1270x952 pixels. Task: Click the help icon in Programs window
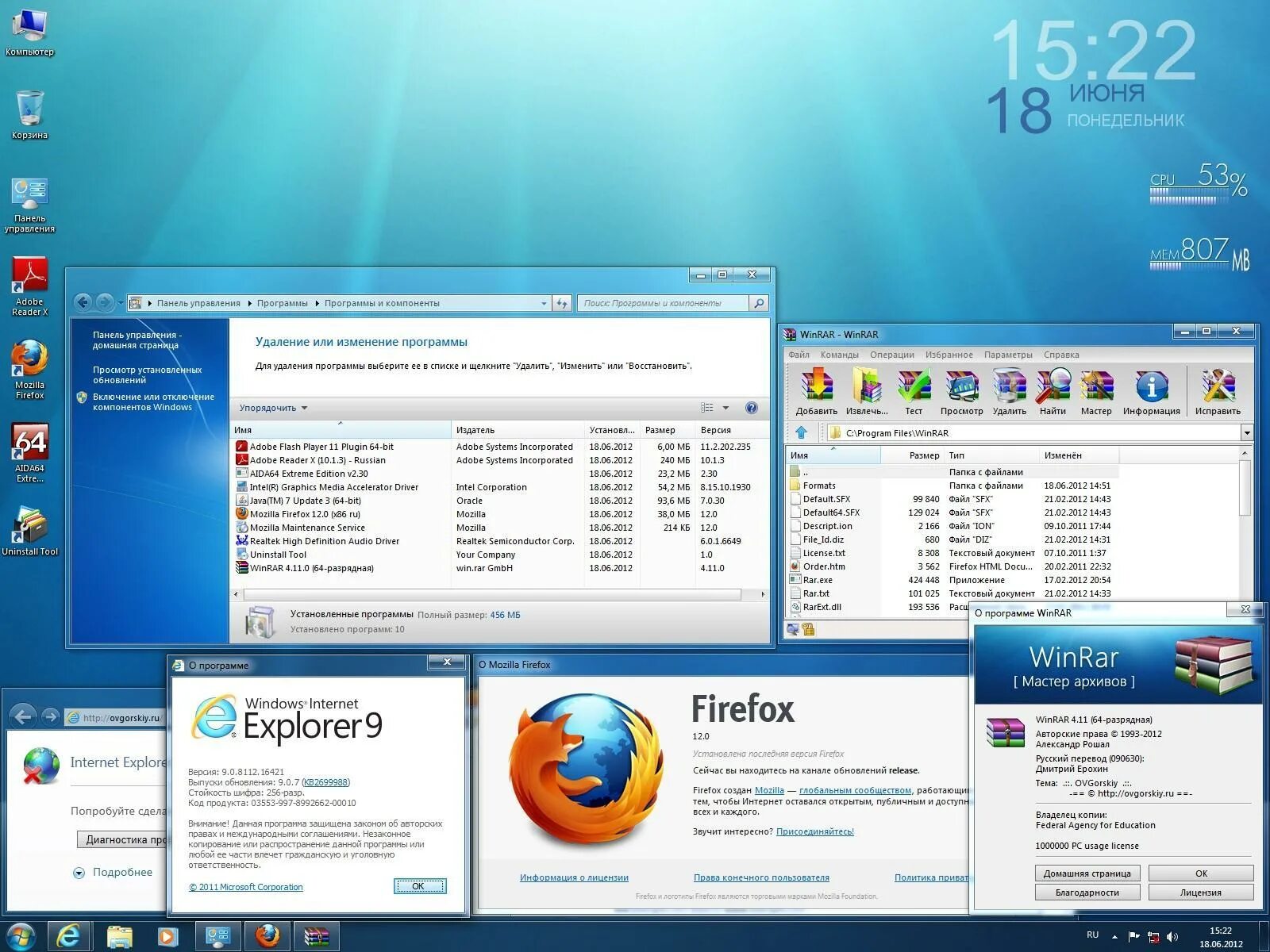(x=751, y=408)
